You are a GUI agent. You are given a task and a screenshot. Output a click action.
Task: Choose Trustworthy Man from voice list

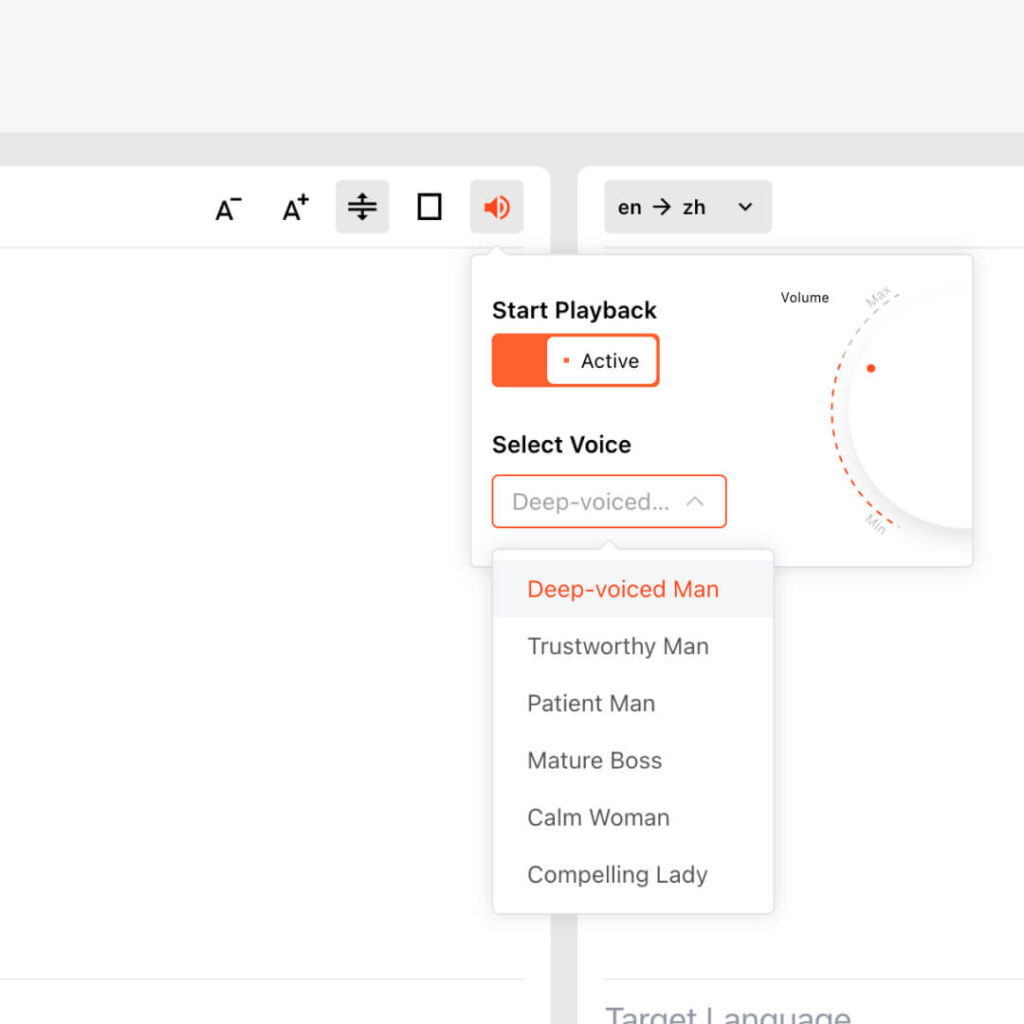618,646
